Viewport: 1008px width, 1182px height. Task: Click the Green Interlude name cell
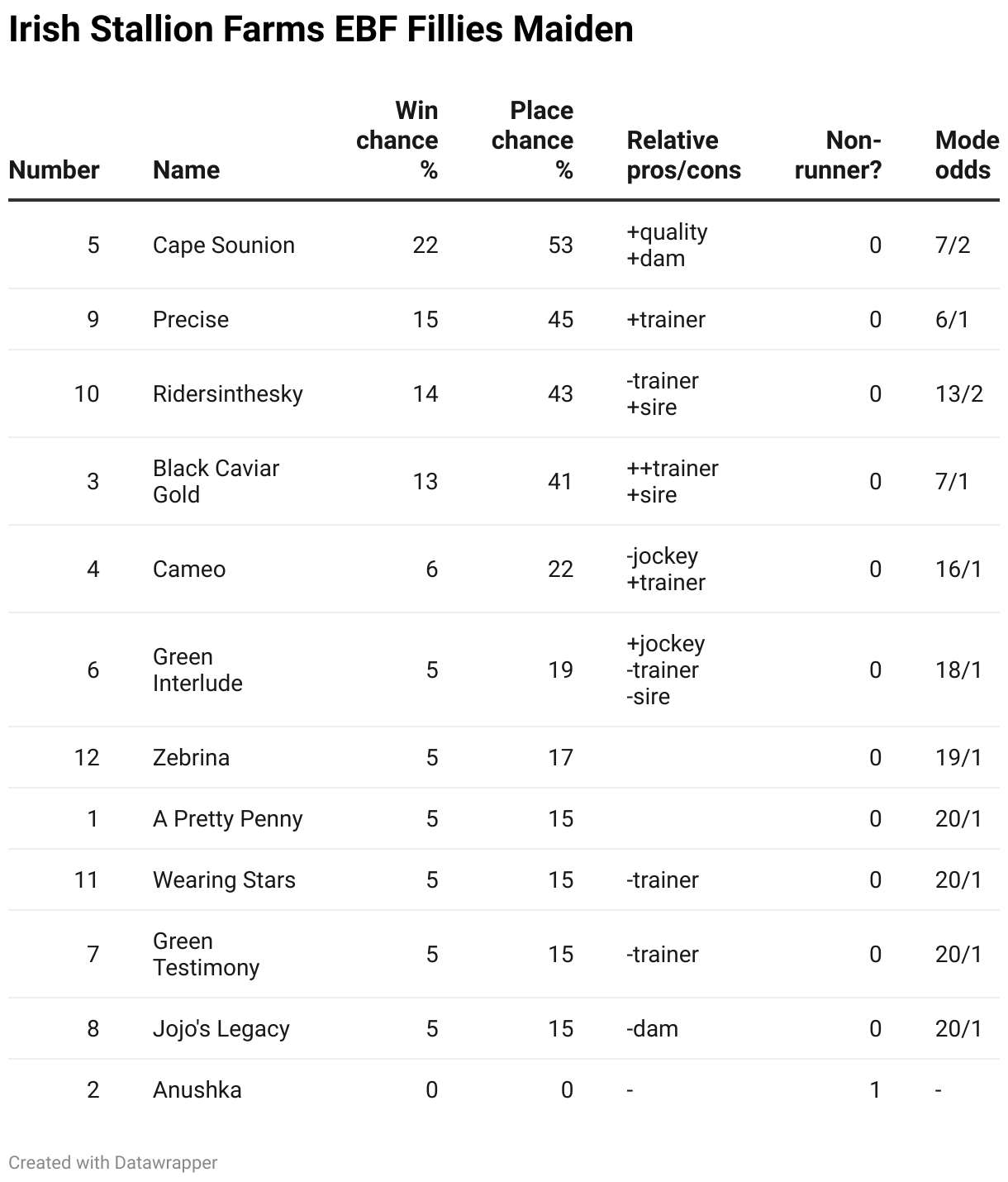(198, 670)
